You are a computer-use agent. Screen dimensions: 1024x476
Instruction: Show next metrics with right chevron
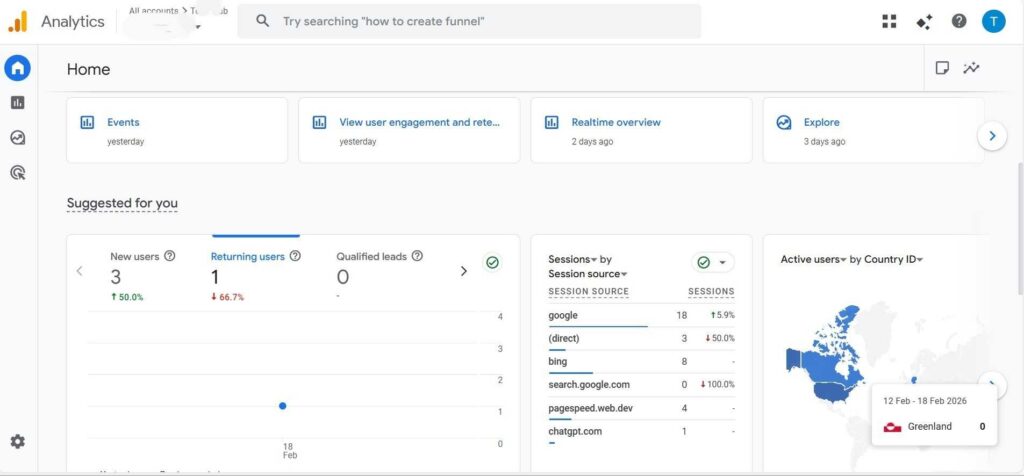tap(464, 271)
